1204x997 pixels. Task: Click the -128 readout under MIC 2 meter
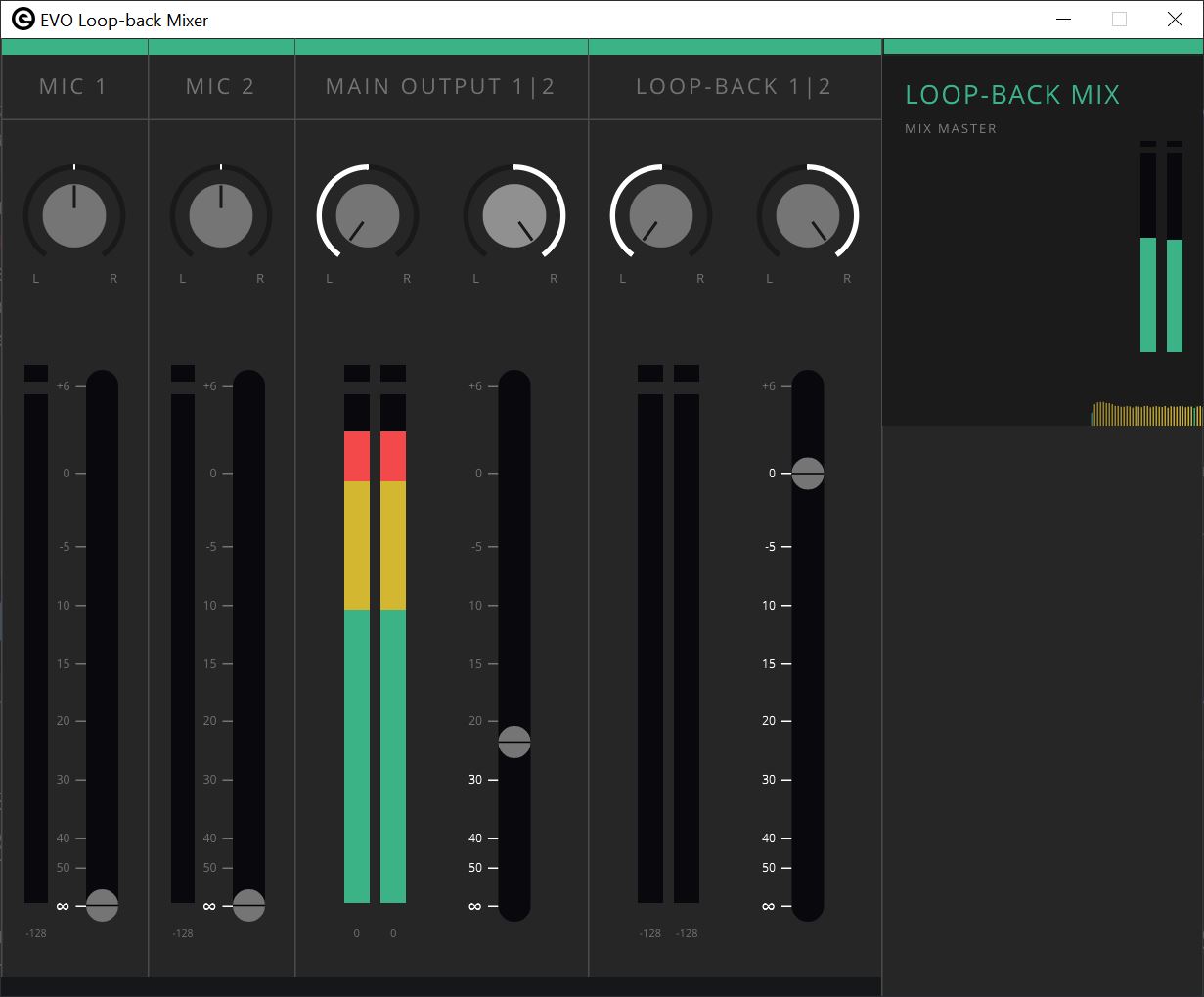[x=183, y=933]
